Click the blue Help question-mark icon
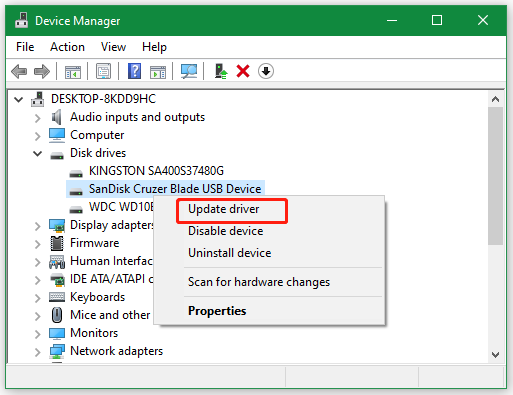 click(135, 71)
